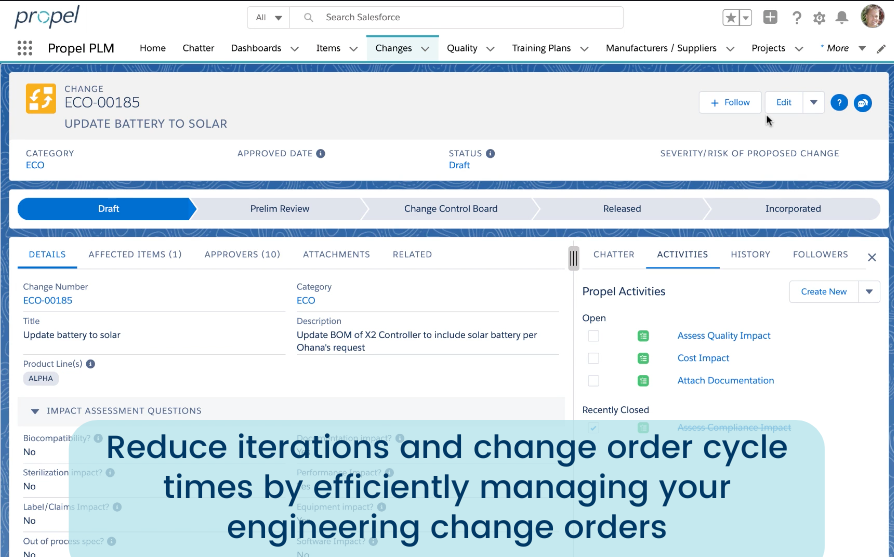The width and height of the screenshot is (894, 557).
Task: Expand the Training Plans menu chevron
Action: (x=584, y=49)
